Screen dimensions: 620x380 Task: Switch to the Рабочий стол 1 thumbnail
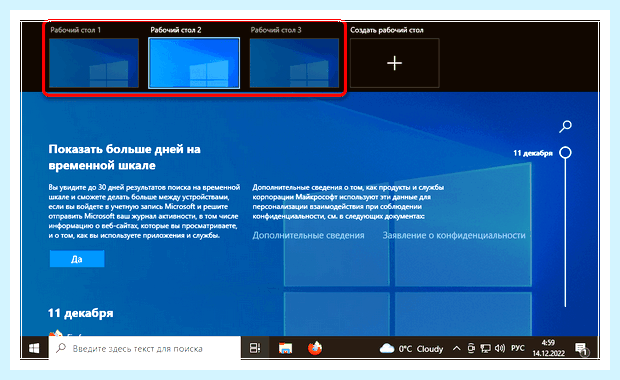pyautogui.click(x=94, y=63)
